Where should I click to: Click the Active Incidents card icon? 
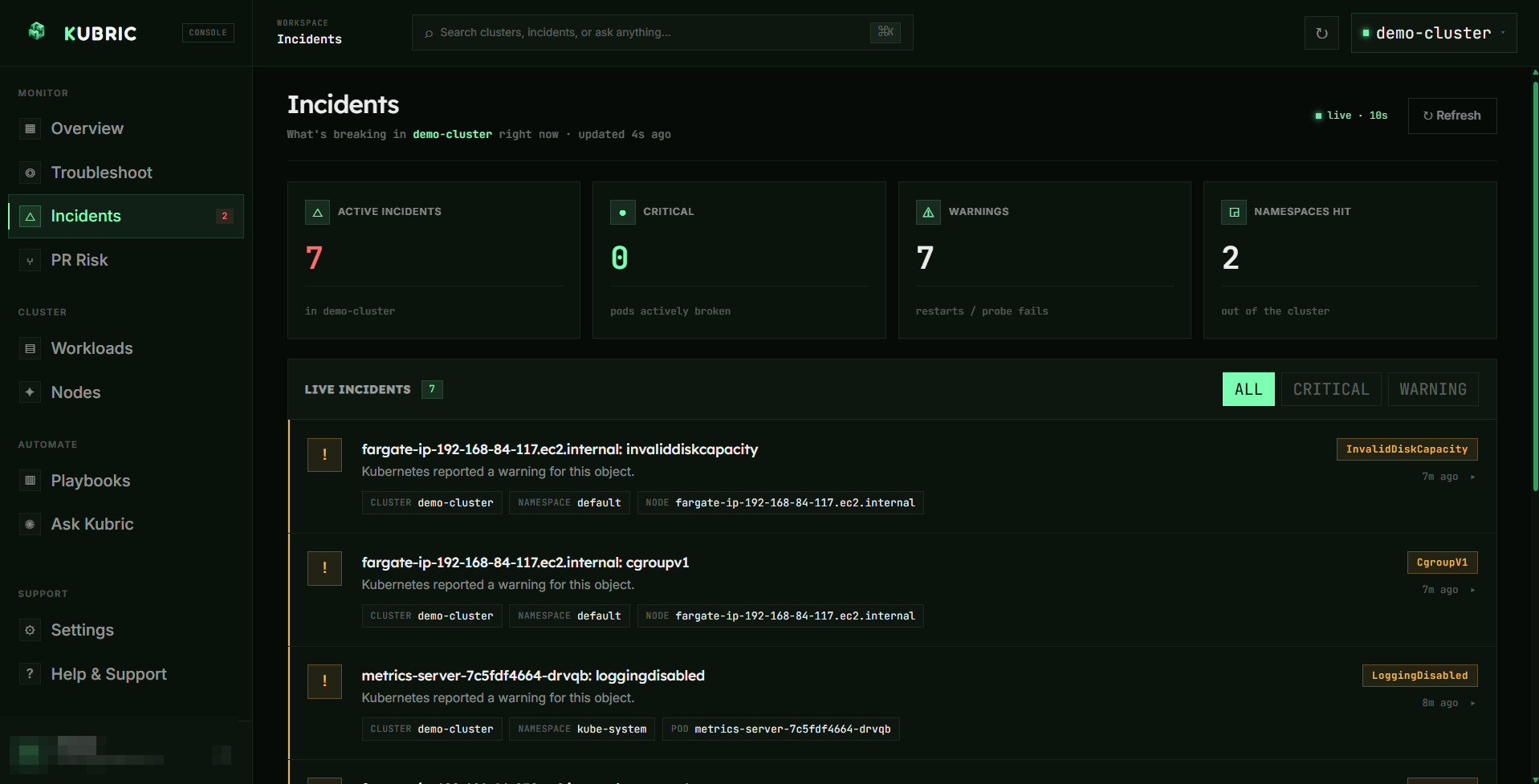[318, 212]
